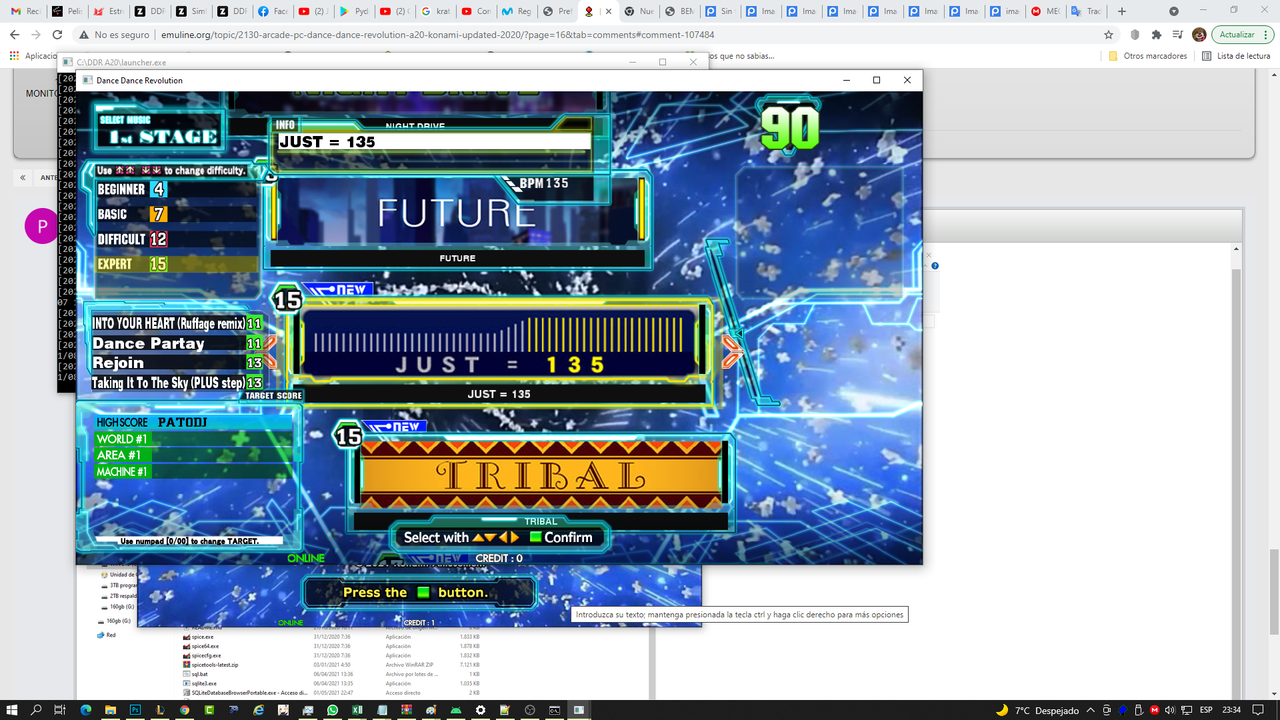Screen dimensions: 1280x720
Task: Open a new Chrome tab
Action: pos(1122,11)
